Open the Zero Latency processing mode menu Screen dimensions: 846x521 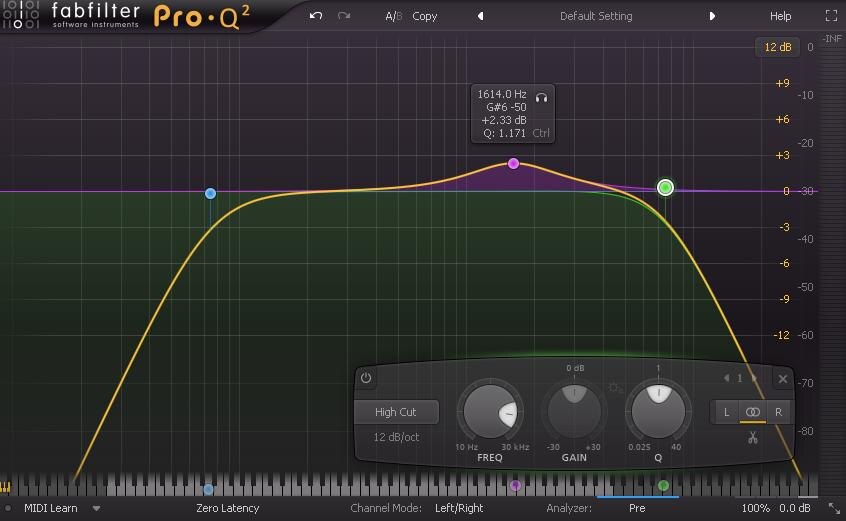[227, 508]
